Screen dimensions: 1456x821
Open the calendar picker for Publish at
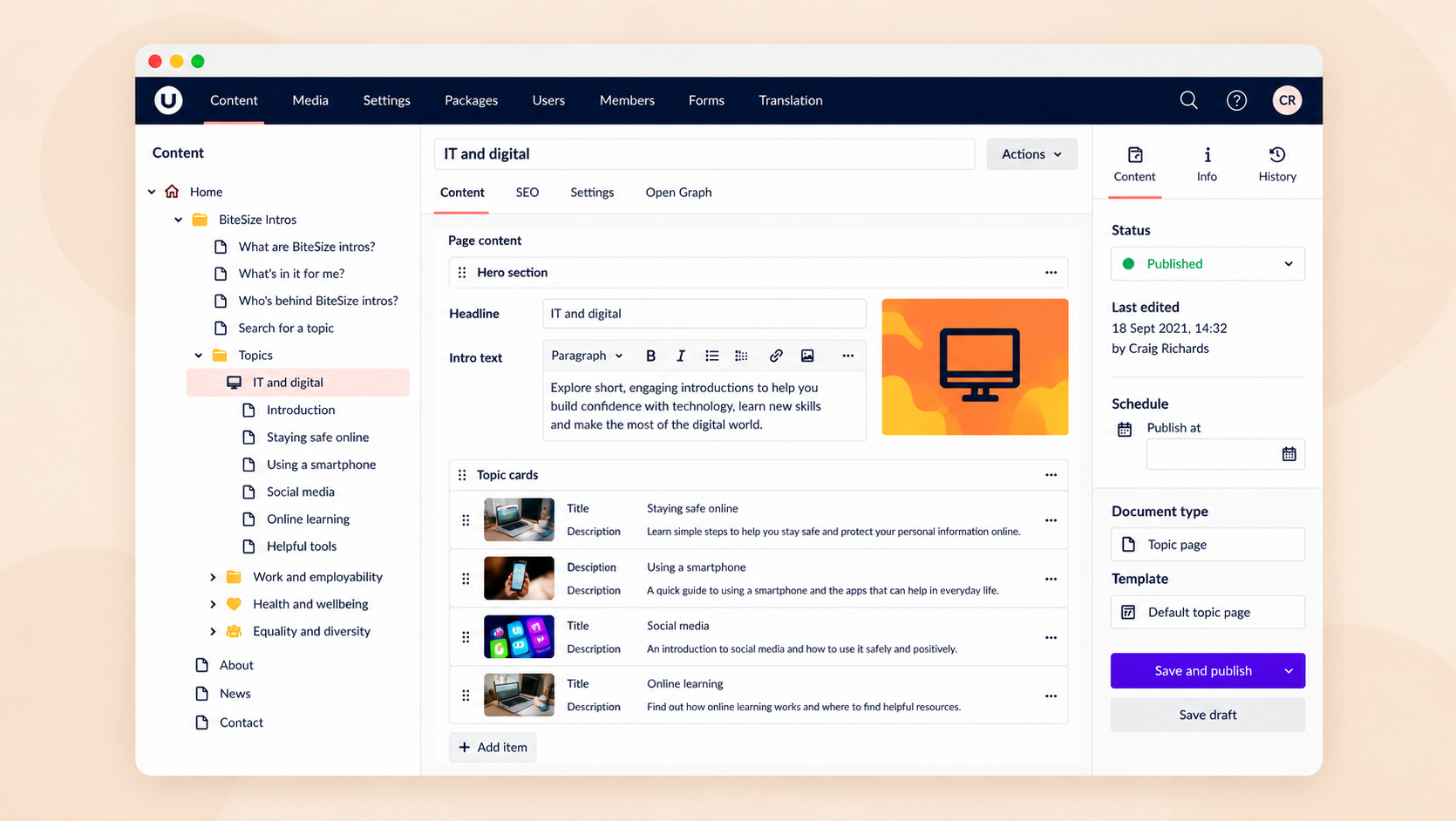tap(1289, 454)
